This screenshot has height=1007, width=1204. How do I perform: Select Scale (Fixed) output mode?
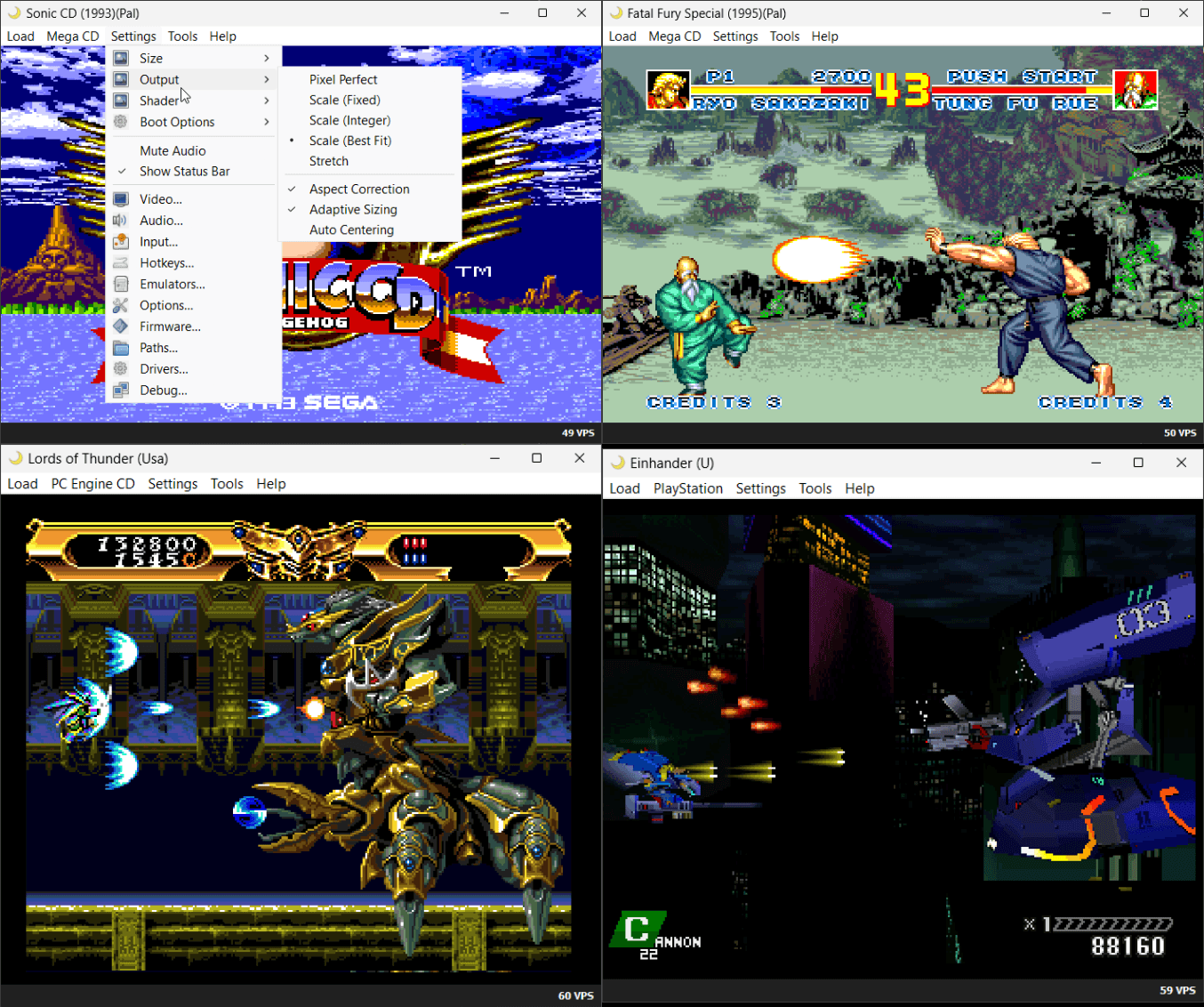pos(345,101)
